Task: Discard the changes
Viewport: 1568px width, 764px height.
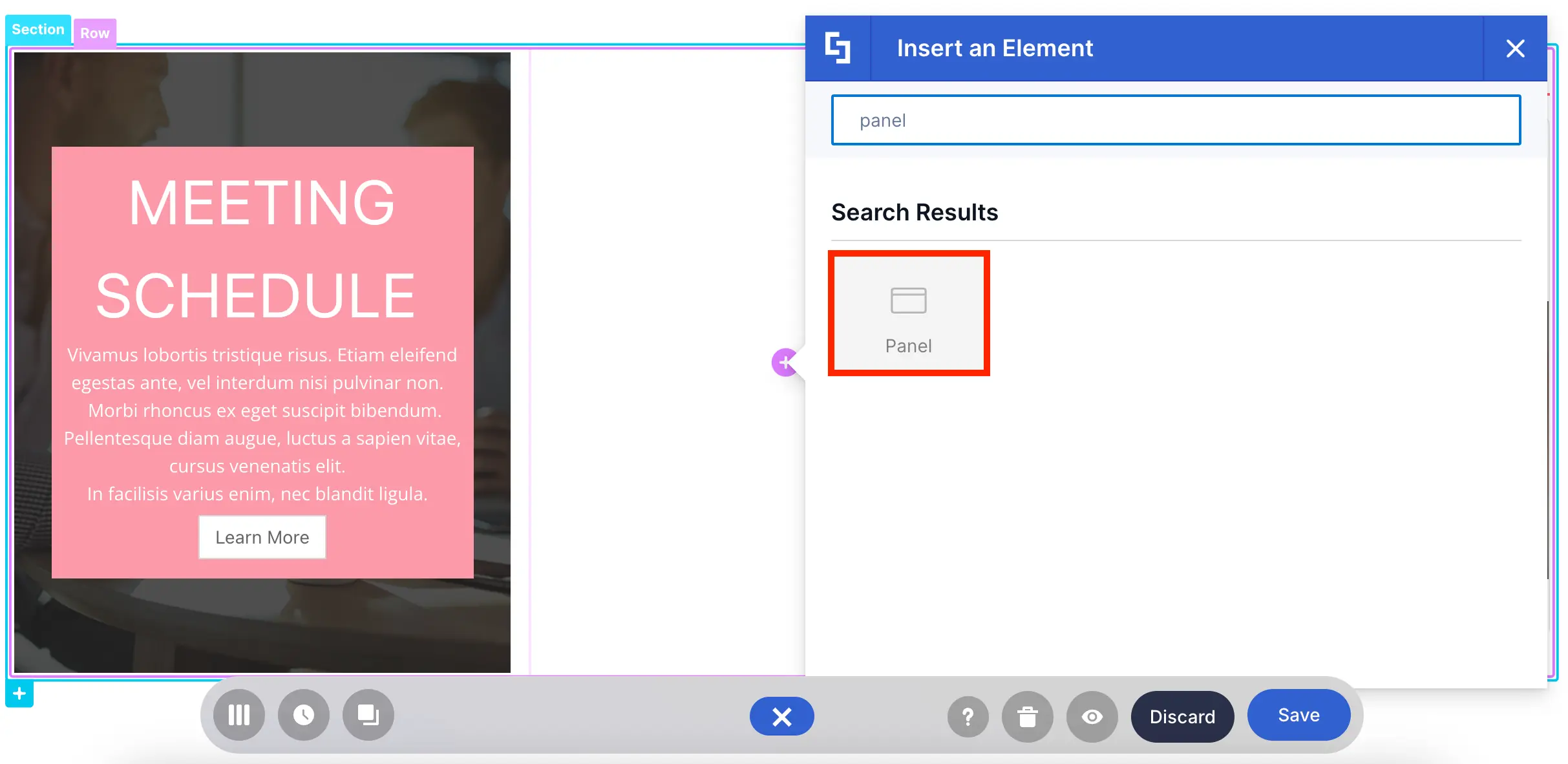Action: [1182, 716]
